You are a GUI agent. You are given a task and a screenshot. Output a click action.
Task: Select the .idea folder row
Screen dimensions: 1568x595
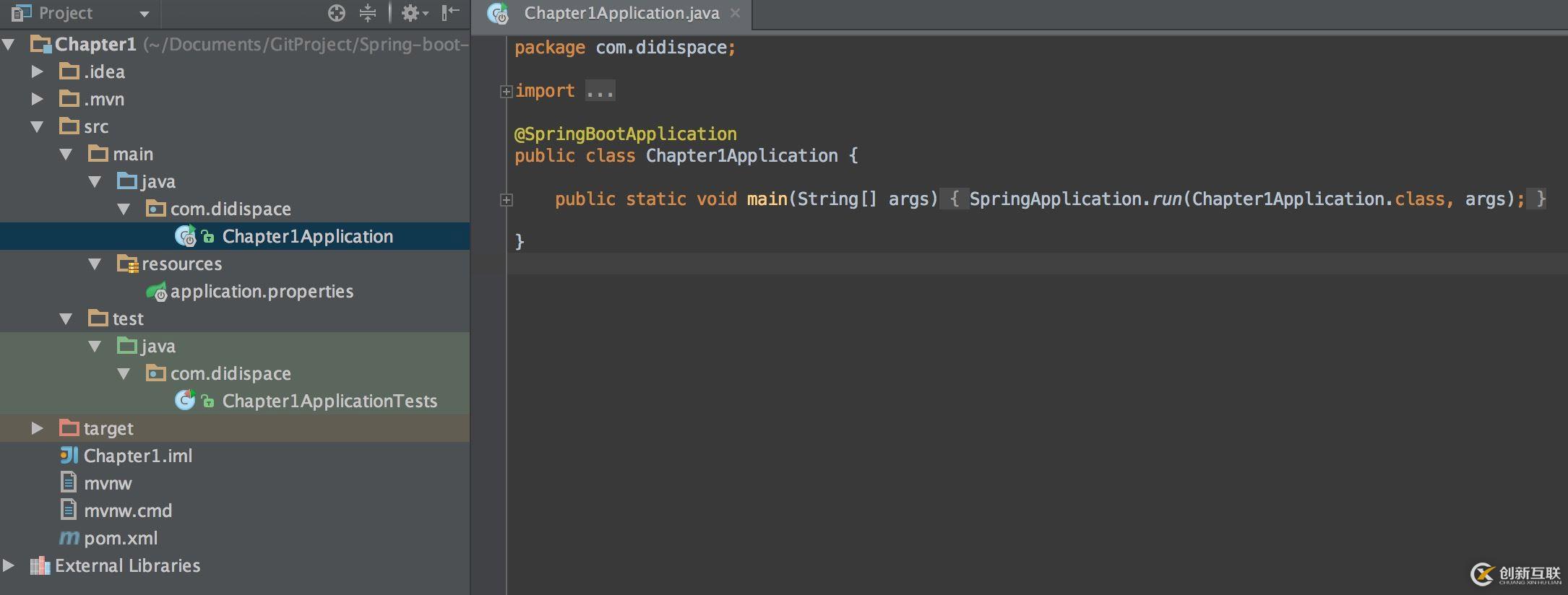point(235,71)
